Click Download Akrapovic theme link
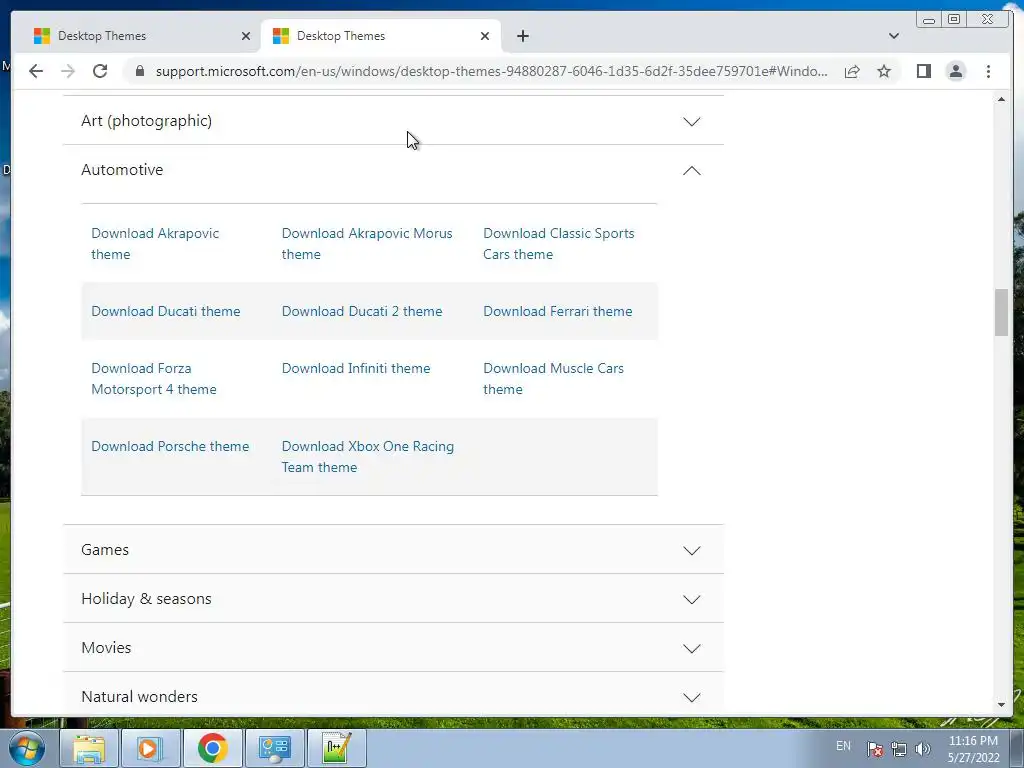Image resolution: width=1024 pixels, height=768 pixels. click(x=155, y=244)
